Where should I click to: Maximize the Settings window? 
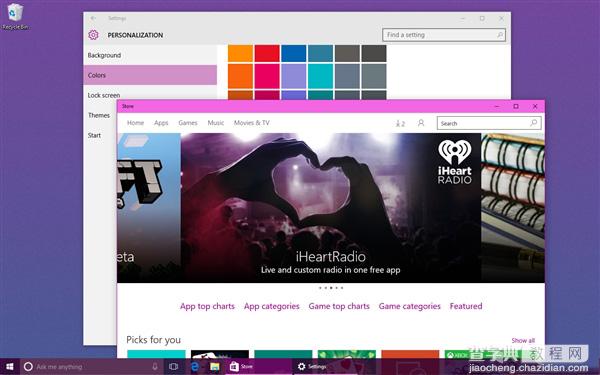click(x=482, y=18)
